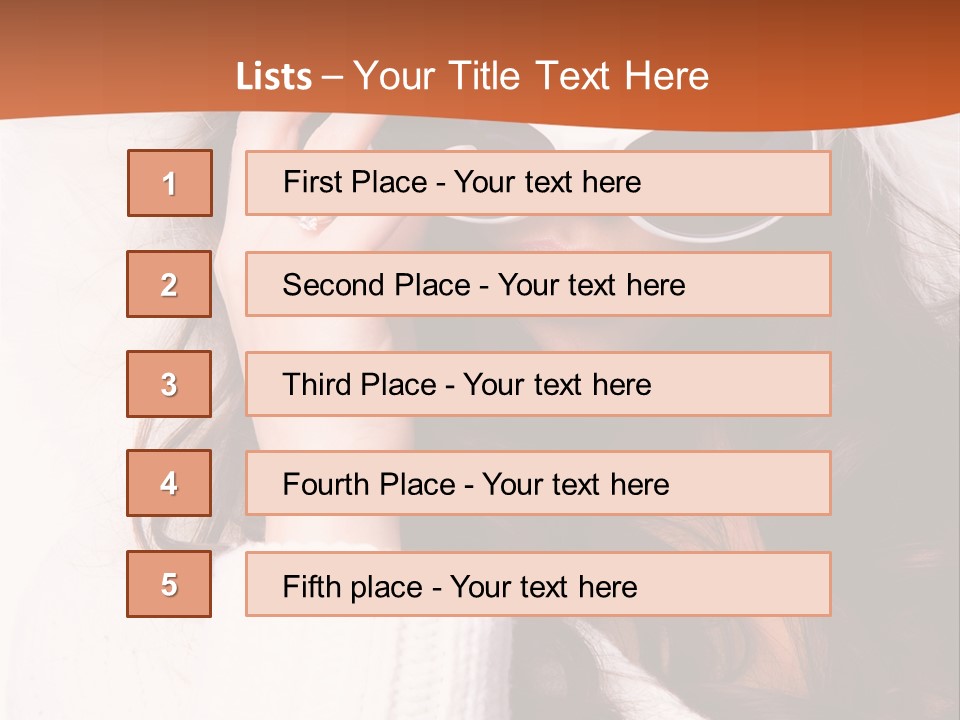Select the number 2 box
Screen dimensions: 960x720
click(x=169, y=284)
